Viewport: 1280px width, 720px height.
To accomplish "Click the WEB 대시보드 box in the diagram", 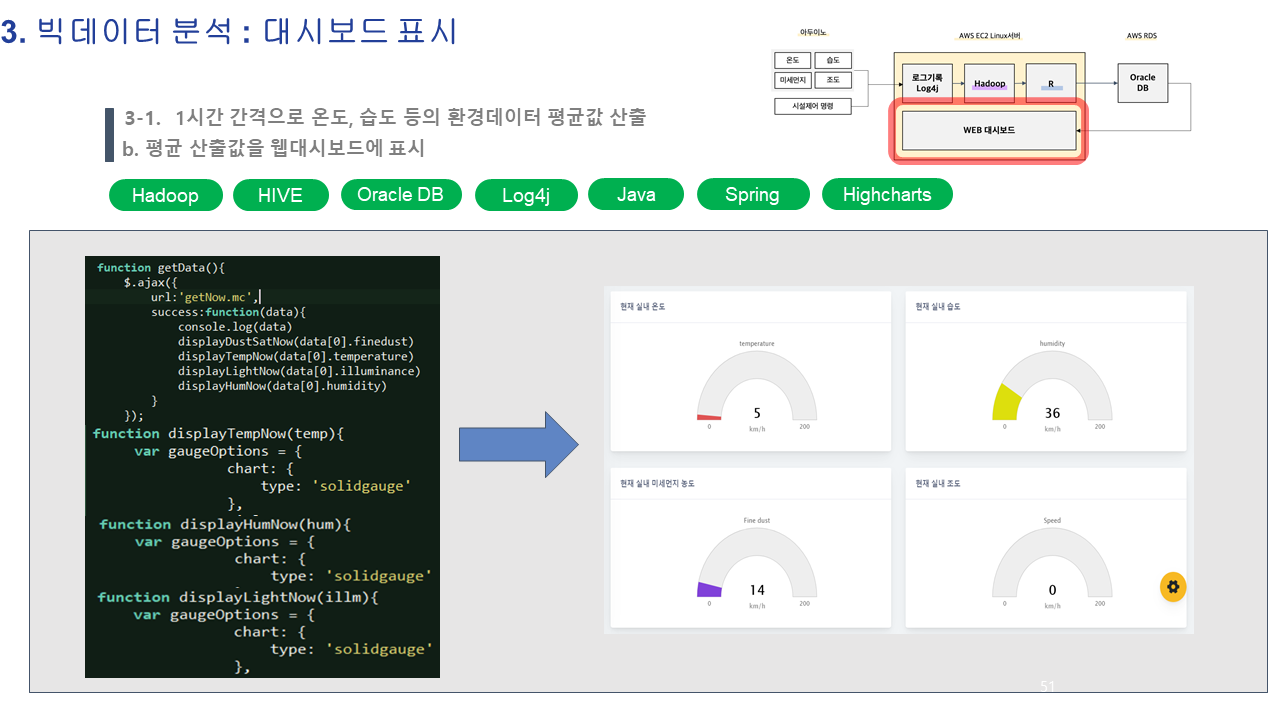I will (x=989, y=130).
